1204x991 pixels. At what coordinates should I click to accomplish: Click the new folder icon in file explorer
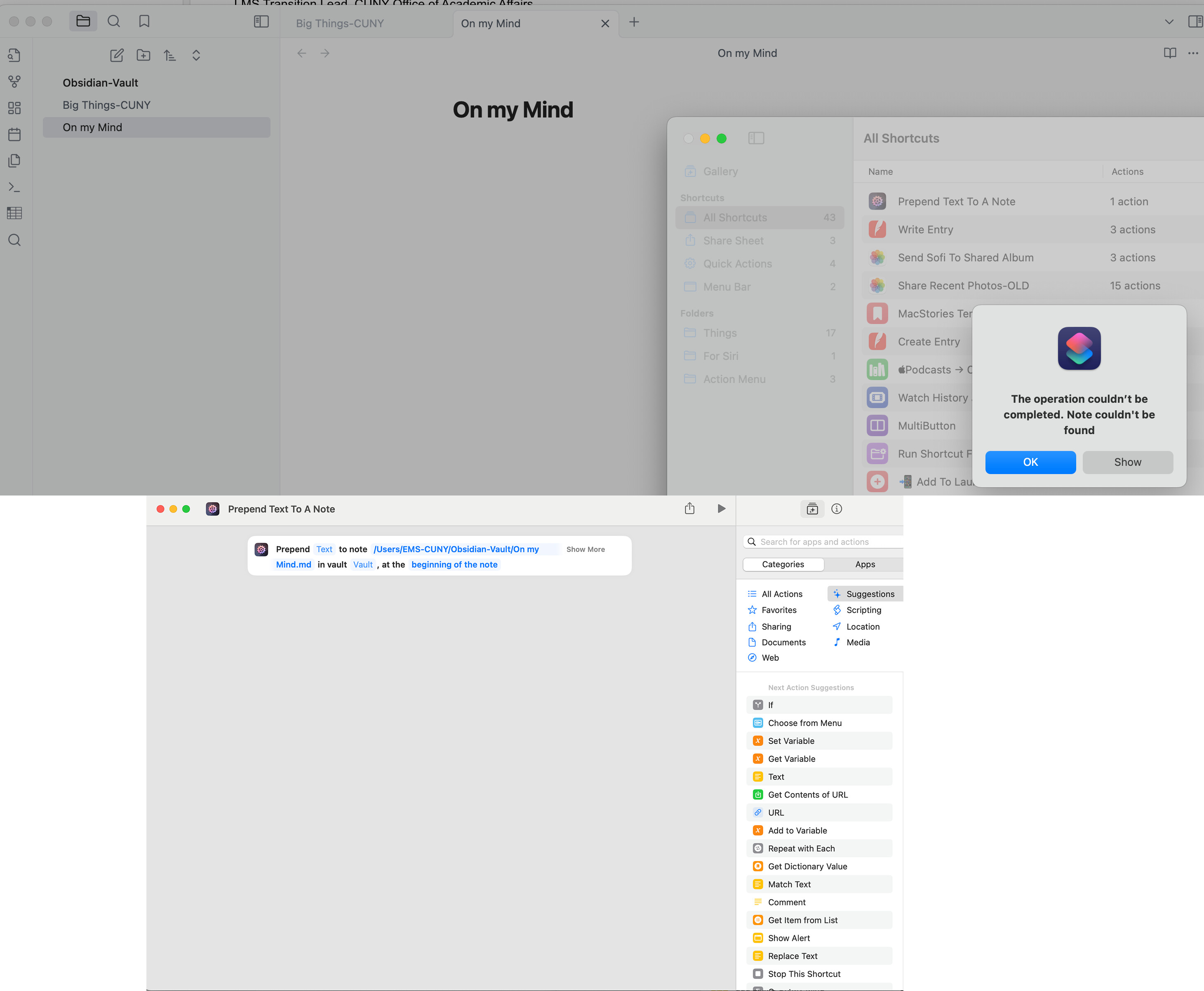click(143, 55)
